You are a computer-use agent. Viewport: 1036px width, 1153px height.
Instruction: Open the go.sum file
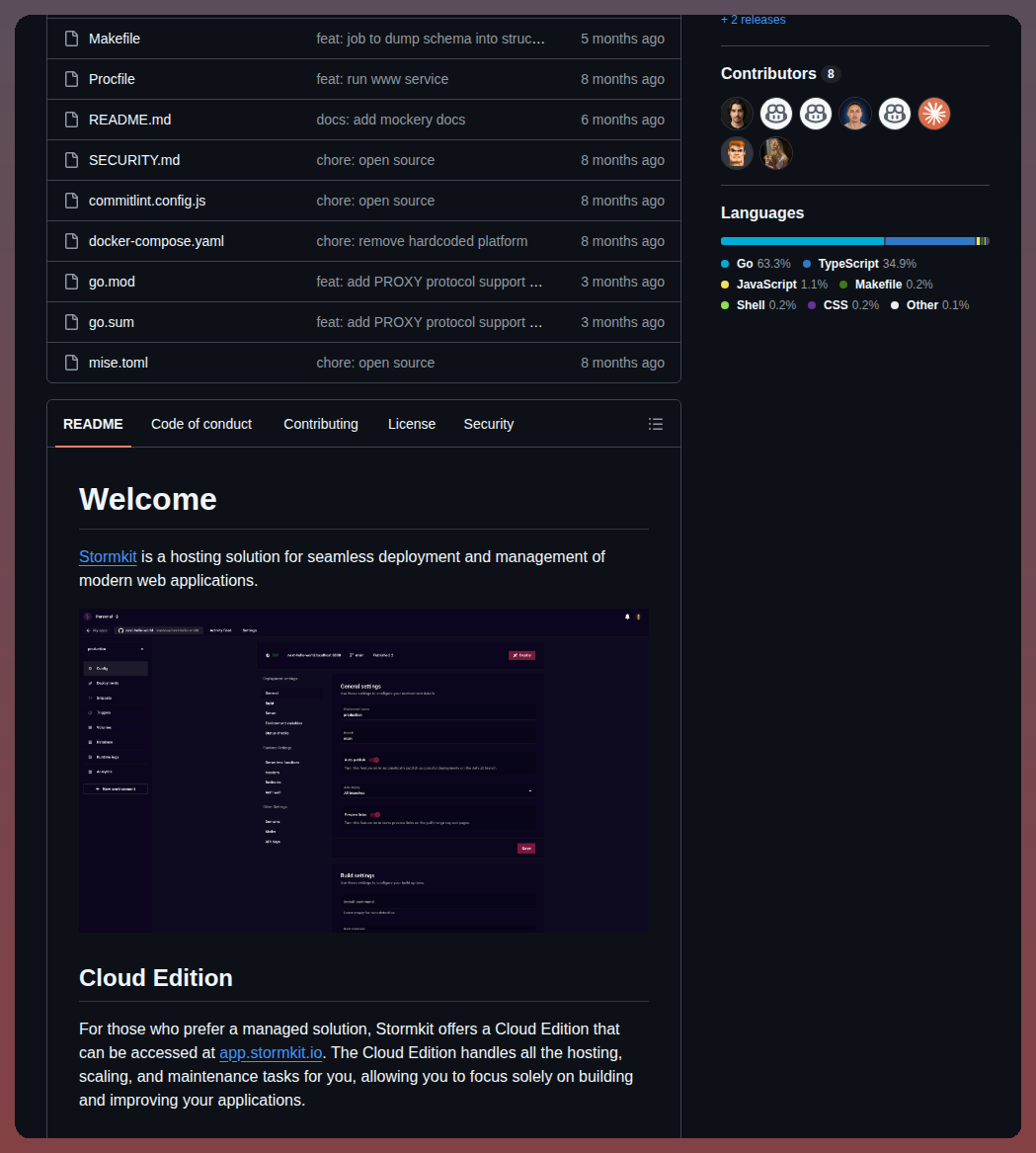112,322
